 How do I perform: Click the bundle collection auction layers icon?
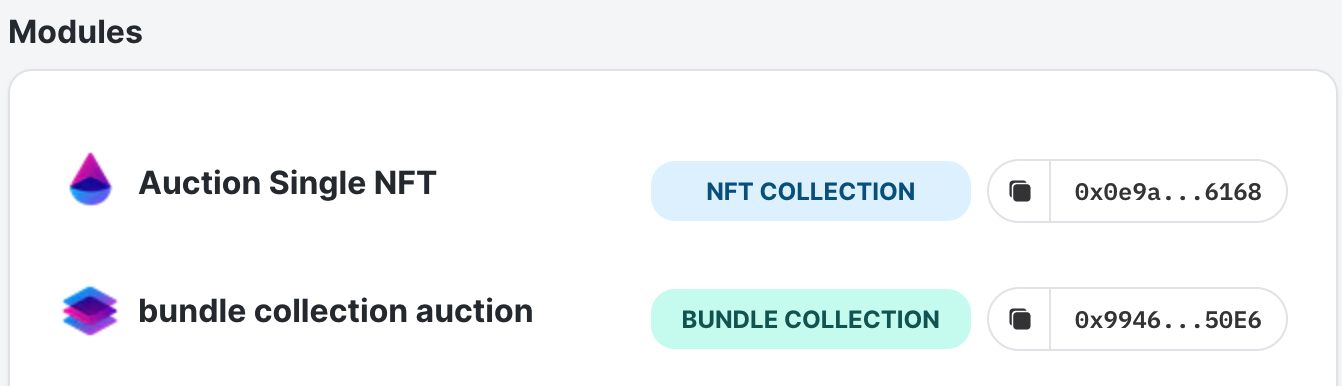(90, 312)
